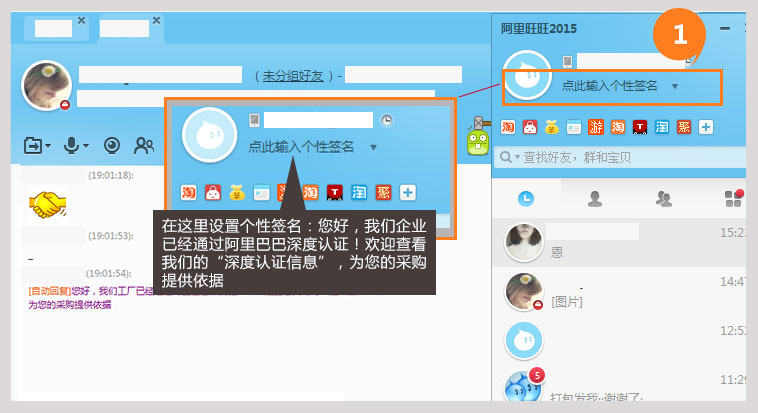Expand the signature dropdown arrow in the right panel
The height and width of the screenshot is (413, 758).
click(675, 87)
